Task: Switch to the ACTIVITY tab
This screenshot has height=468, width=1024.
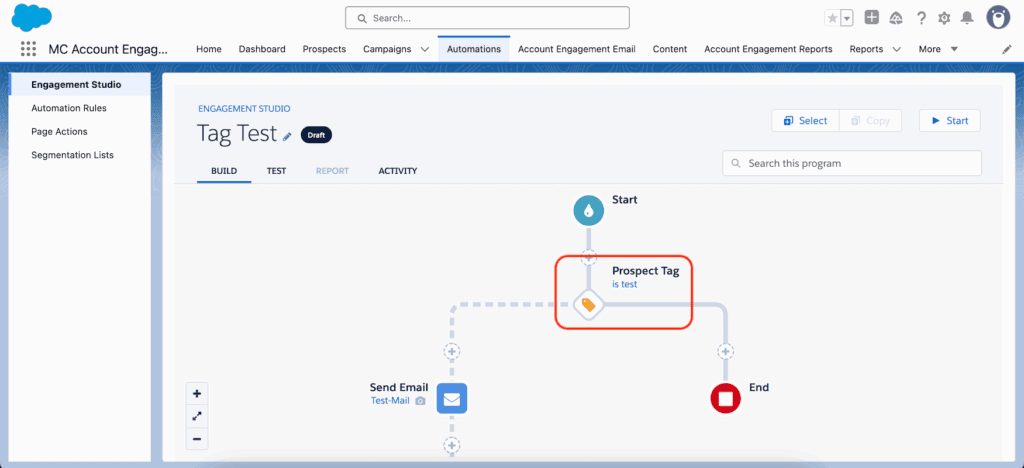Action: 398,171
